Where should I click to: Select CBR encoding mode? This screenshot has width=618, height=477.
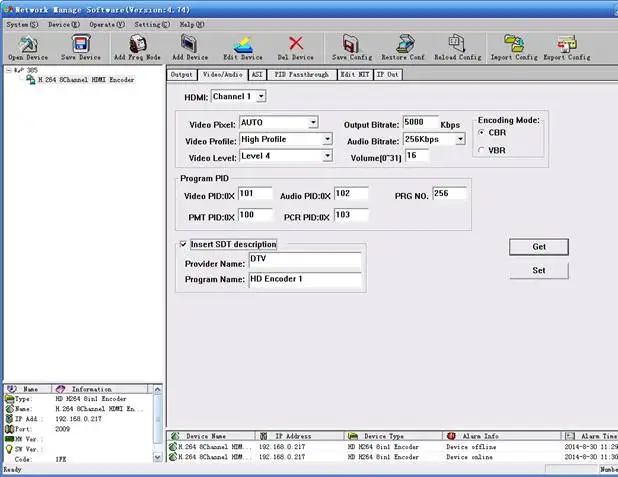pyautogui.click(x=482, y=132)
